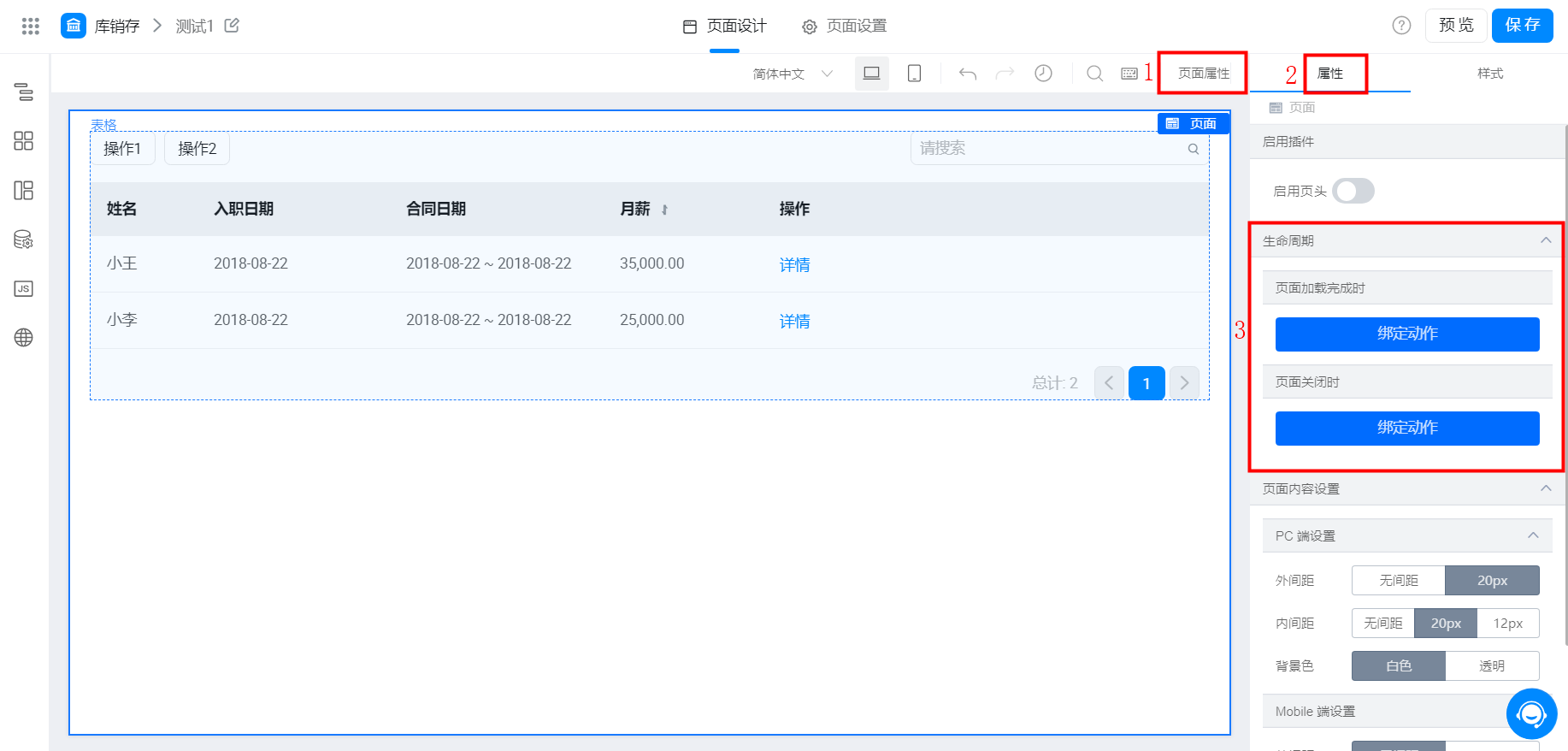Open globe internationalization sidebar icon

coord(24,338)
